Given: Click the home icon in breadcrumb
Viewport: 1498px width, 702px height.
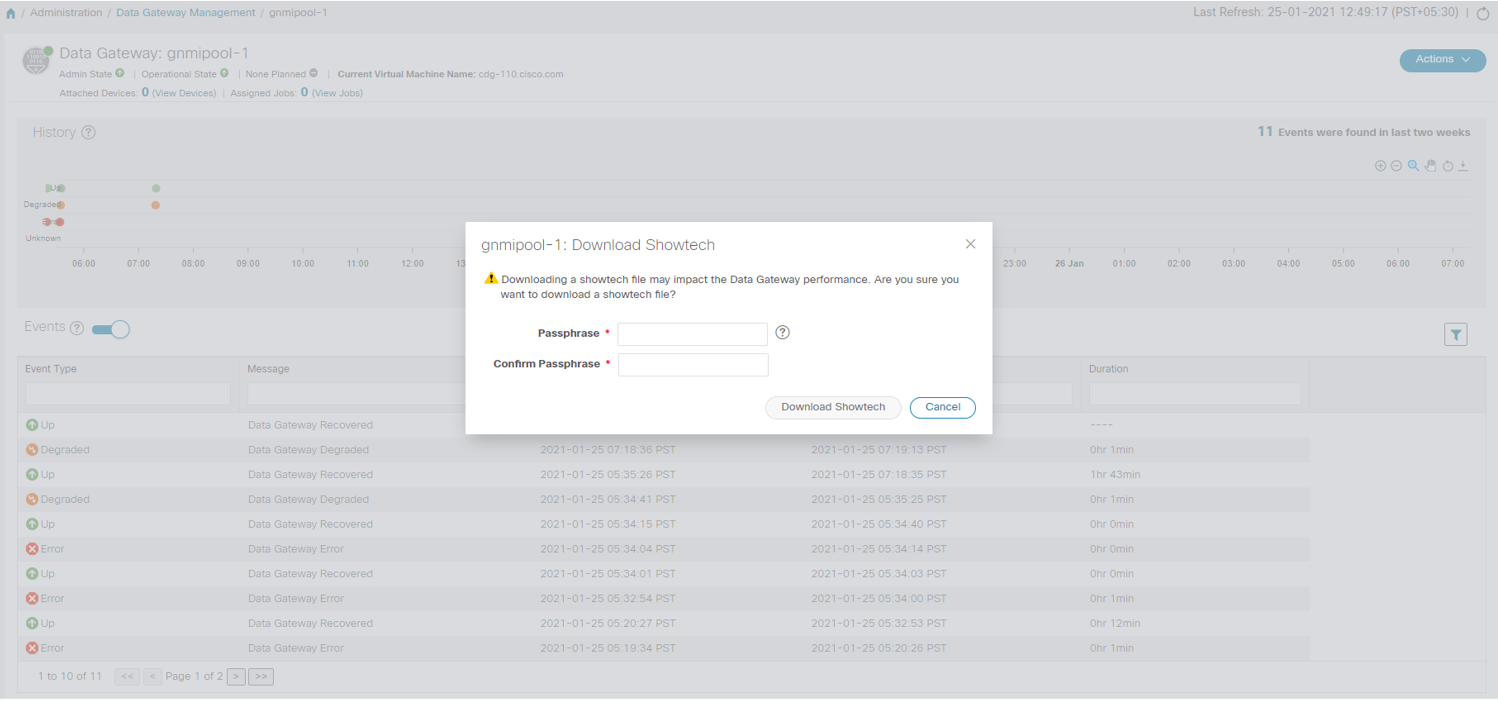Looking at the screenshot, I should [11, 13].
